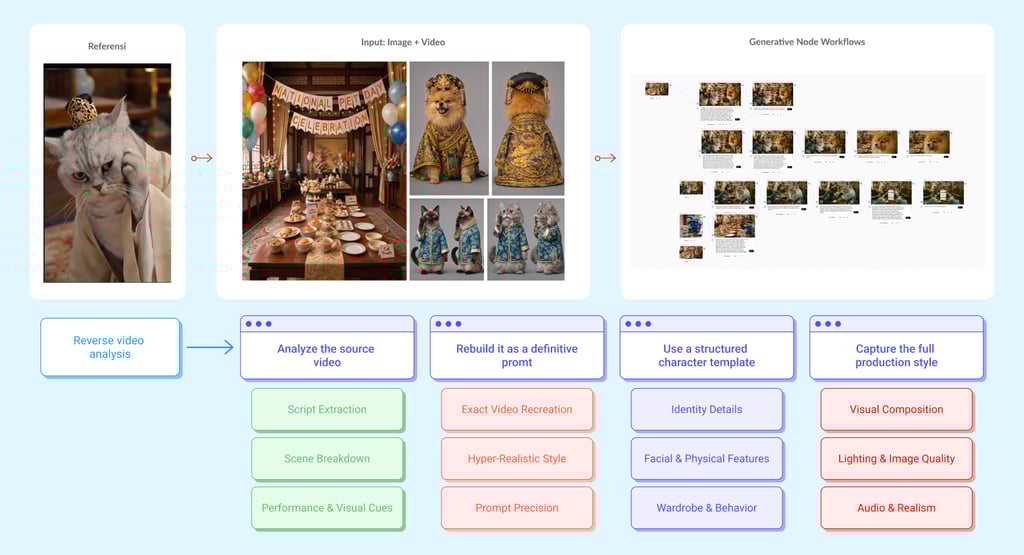Open the two Siamese cats image
This screenshot has width=1024, height=555.
(447, 240)
